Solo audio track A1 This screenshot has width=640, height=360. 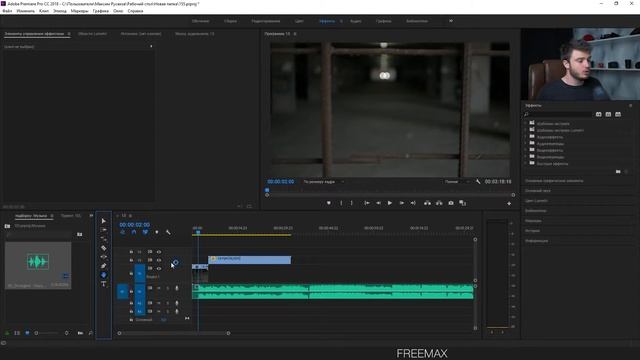pyautogui.click(x=168, y=288)
